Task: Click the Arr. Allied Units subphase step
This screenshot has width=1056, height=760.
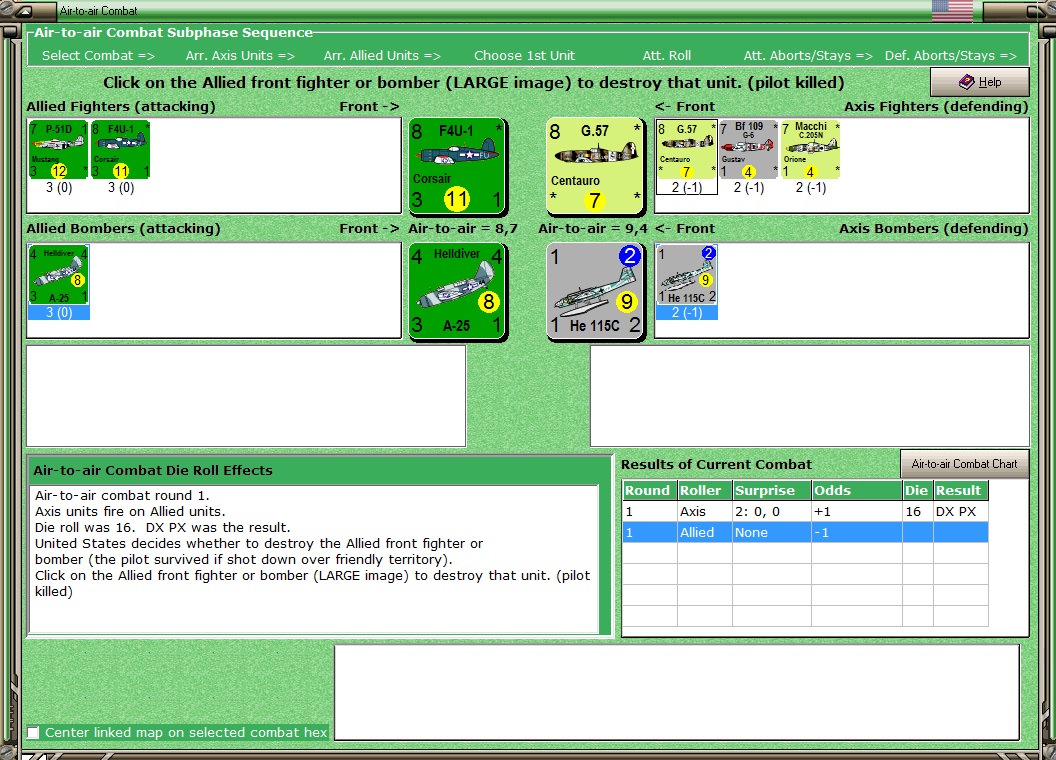Action: coord(382,56)
